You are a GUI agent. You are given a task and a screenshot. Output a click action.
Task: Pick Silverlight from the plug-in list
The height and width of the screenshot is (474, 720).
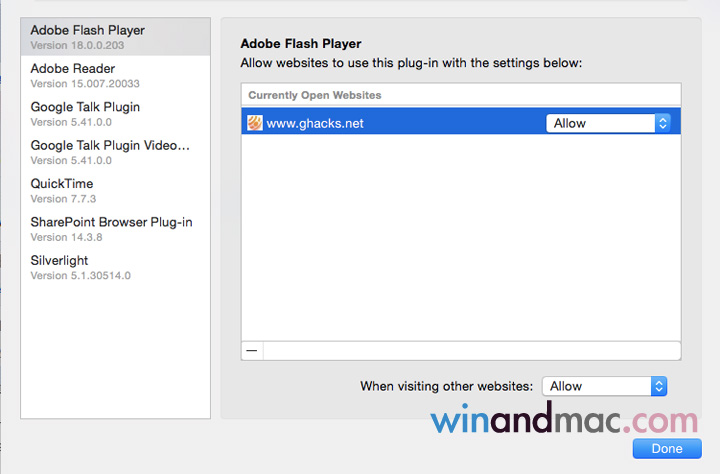point(115,267)
